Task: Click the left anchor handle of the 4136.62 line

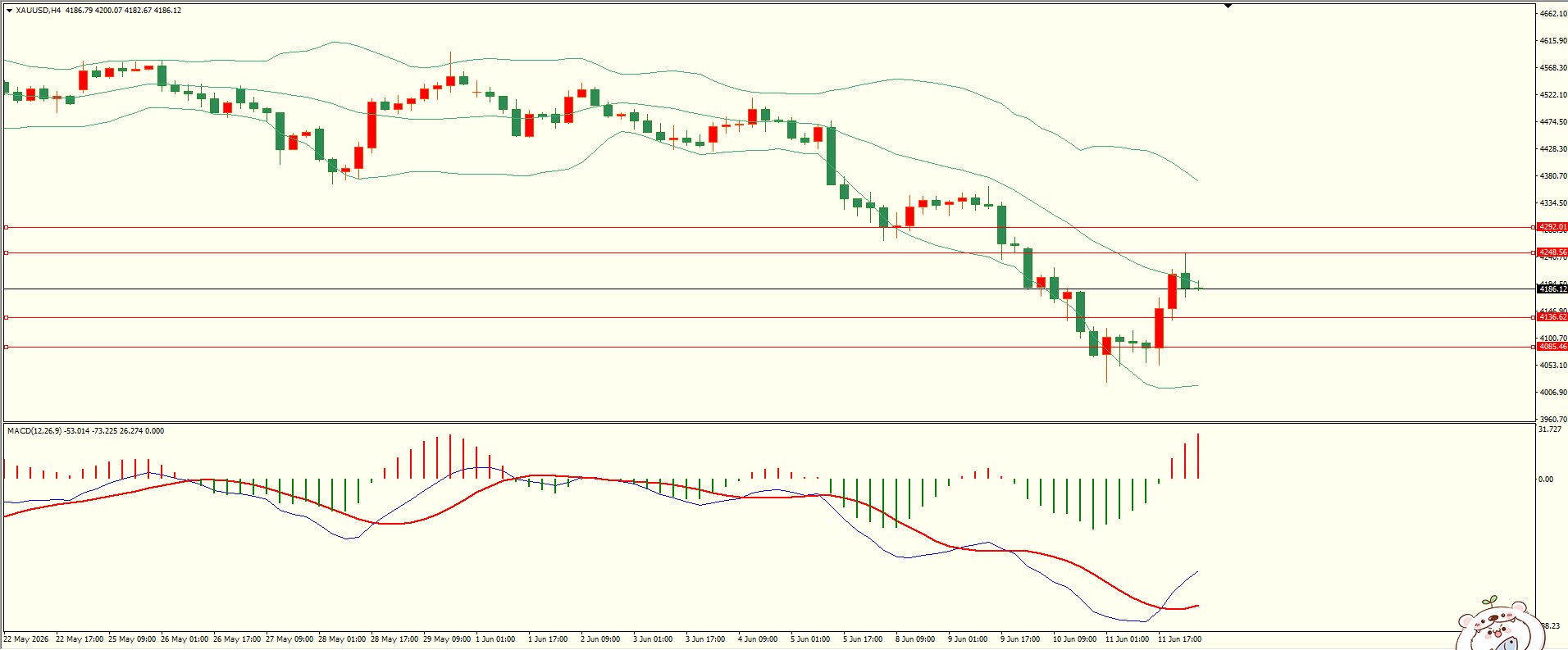Action: tap(7, 317)
